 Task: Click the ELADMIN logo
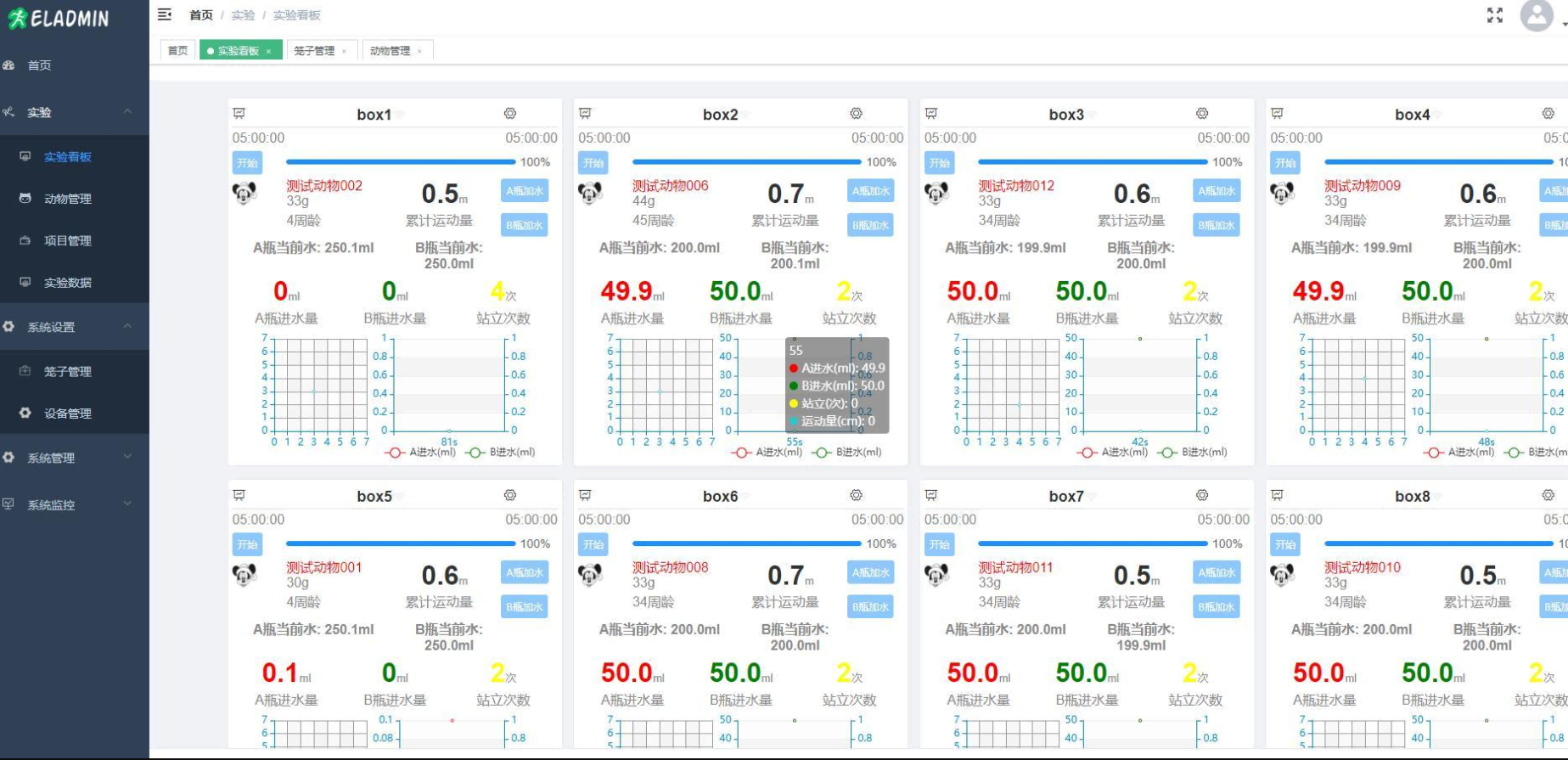click(x=59, y=19)
